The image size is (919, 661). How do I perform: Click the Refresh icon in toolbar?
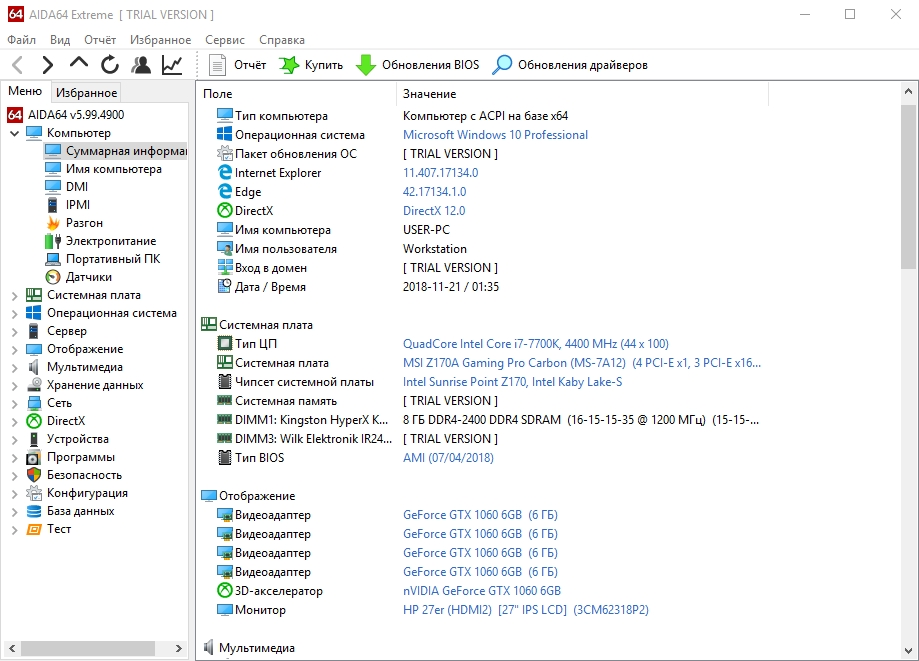click(x=110, y=64)
